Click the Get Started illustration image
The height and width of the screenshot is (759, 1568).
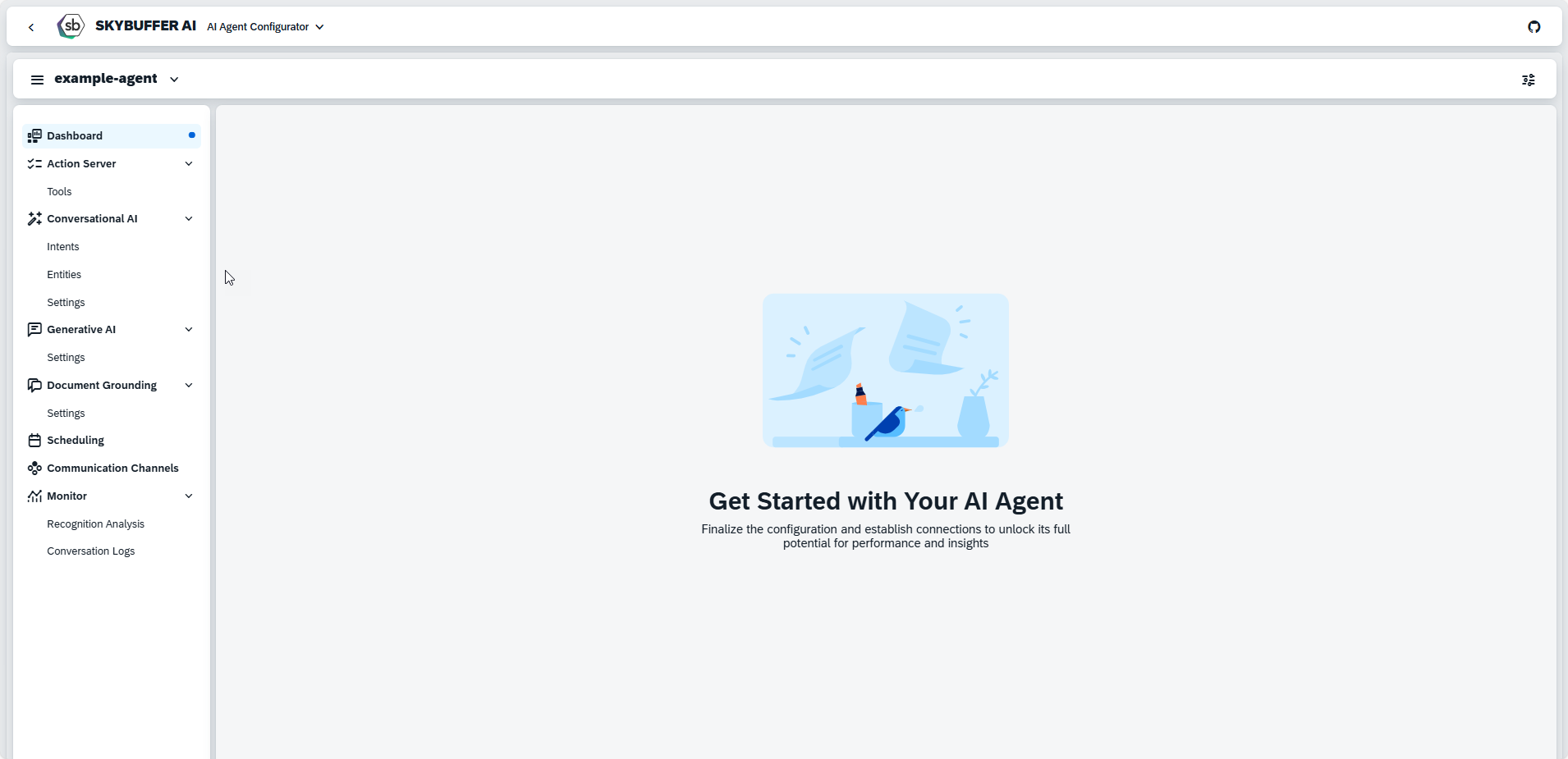[x=885, y=371]
